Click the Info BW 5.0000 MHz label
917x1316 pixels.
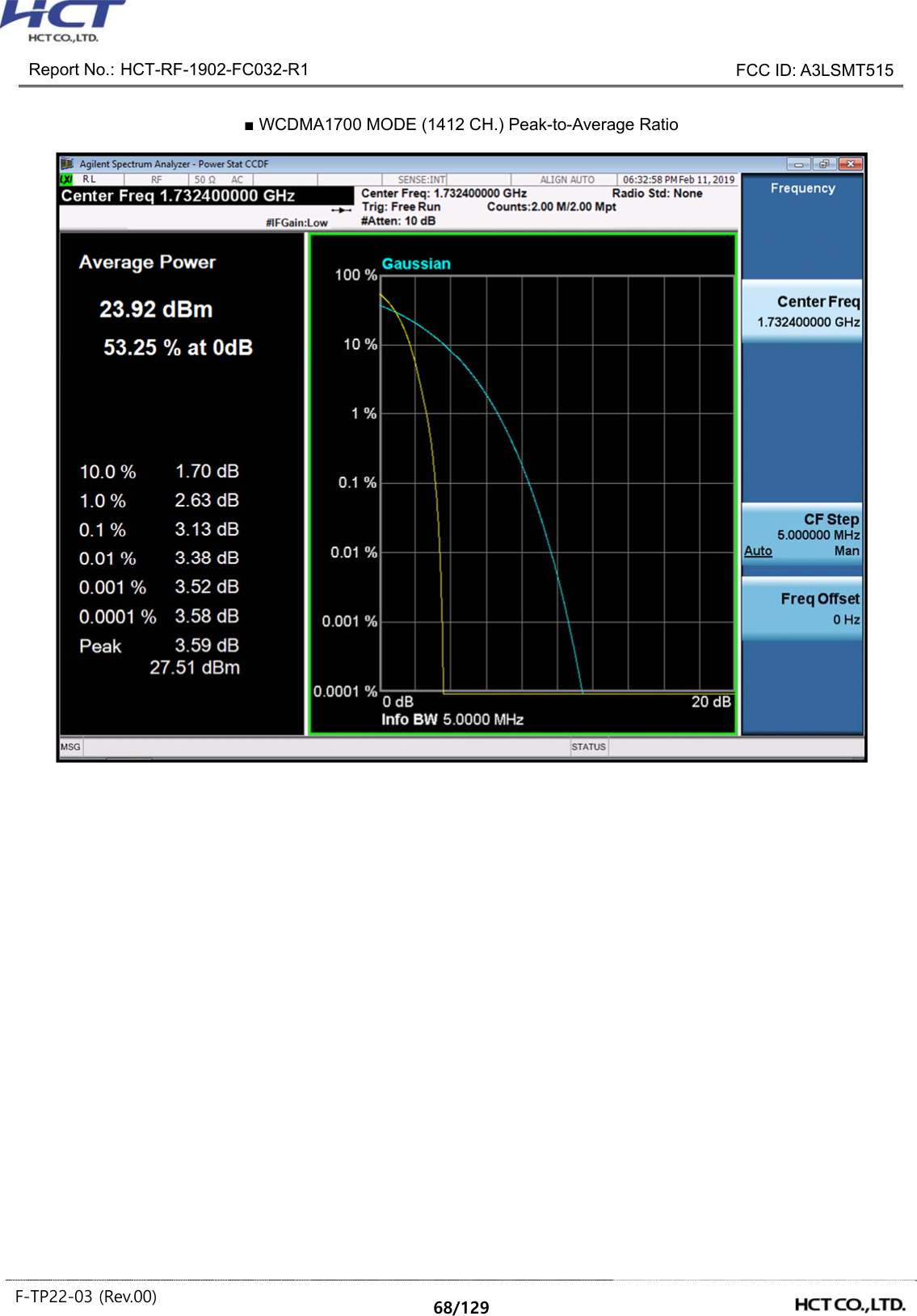click(x=452, y=720)
